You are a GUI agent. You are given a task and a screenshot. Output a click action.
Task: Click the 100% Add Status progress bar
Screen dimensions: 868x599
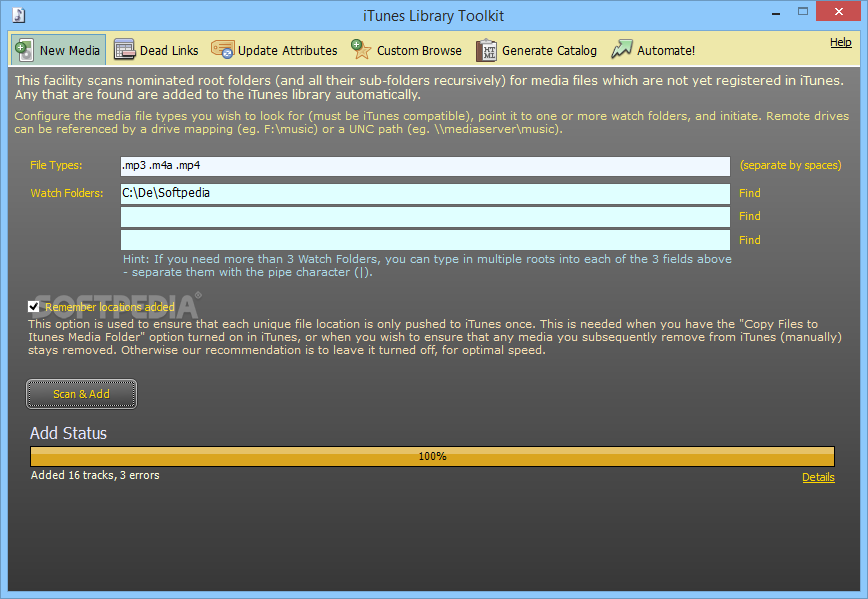point(432,456)
